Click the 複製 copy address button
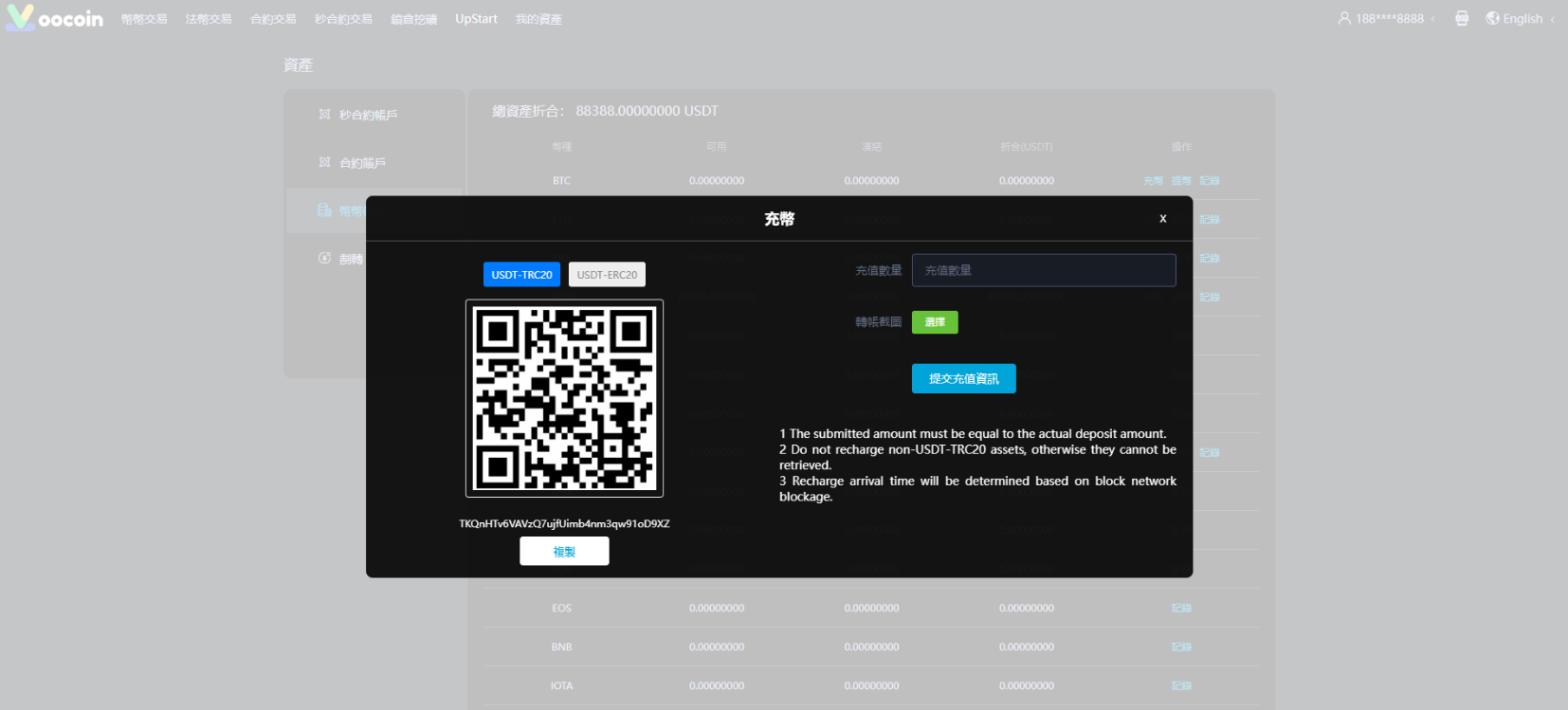 tap(564, 551)
